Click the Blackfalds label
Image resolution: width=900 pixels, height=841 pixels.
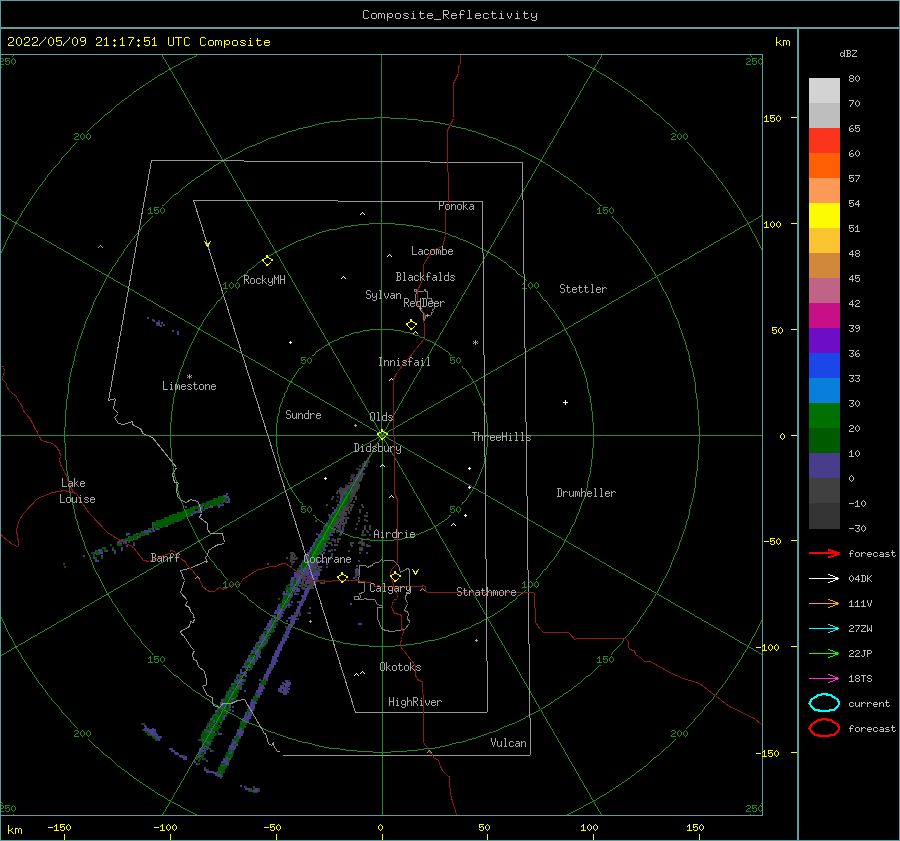(425, 277)
